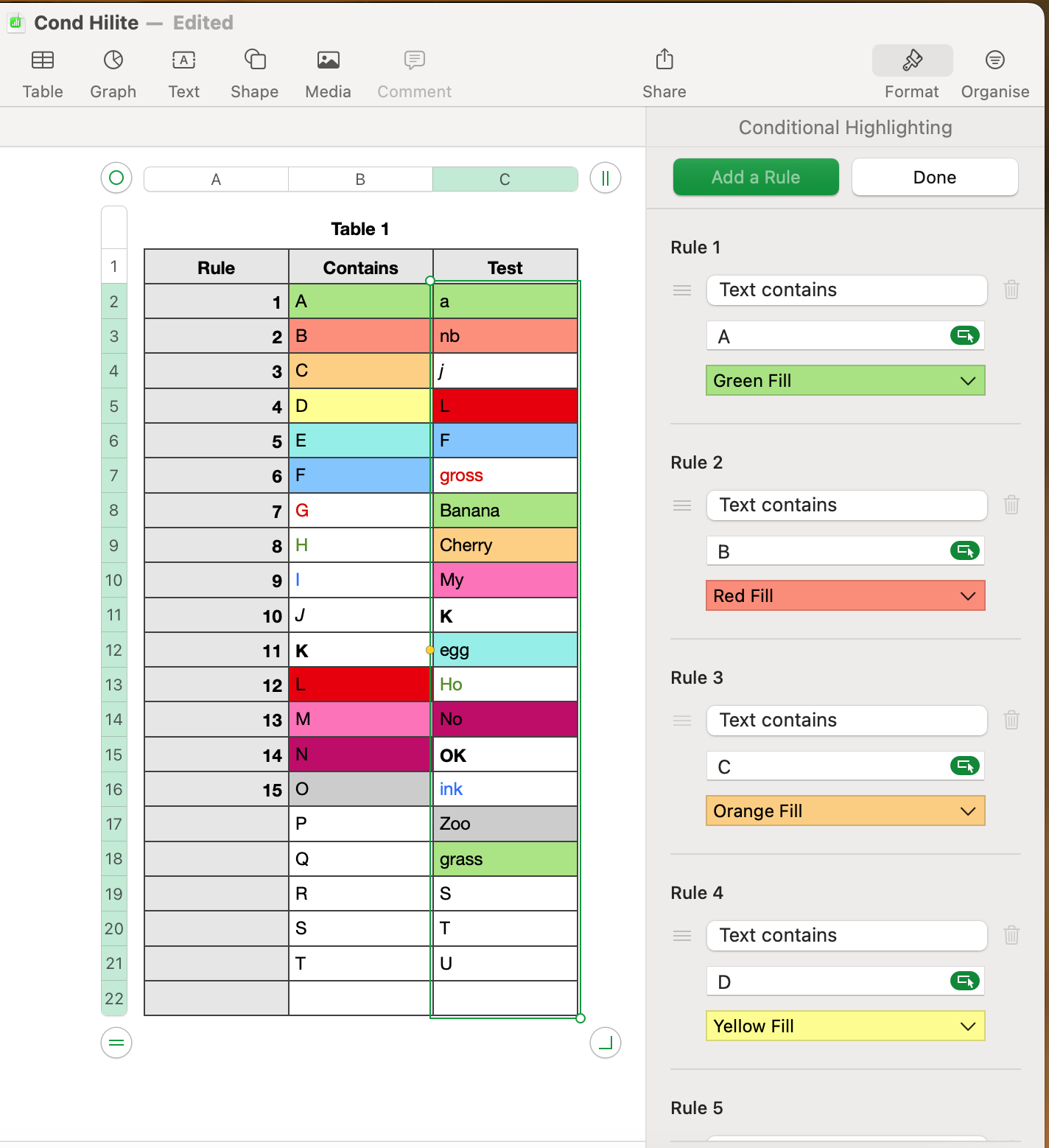The width and height of the screenshot is (1049, 1148).
Task: Open Rule 3 Text contains condition menu
Action: (x=846, y=721)
